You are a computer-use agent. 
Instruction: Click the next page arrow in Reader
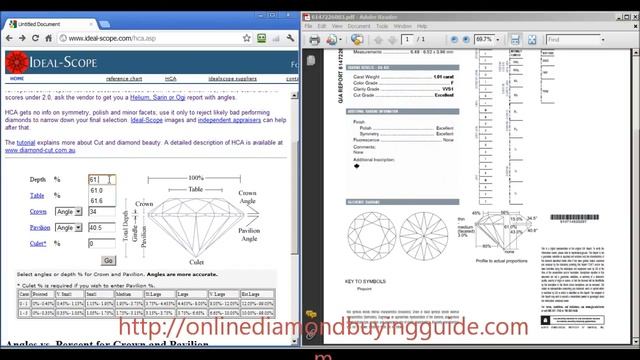pyautogui.click(x=392, y=40)
